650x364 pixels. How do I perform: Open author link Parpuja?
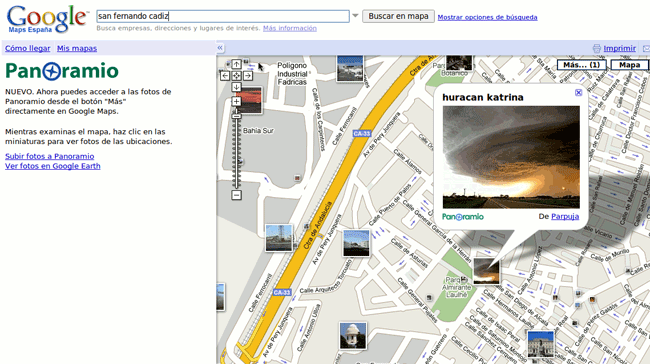565,216
